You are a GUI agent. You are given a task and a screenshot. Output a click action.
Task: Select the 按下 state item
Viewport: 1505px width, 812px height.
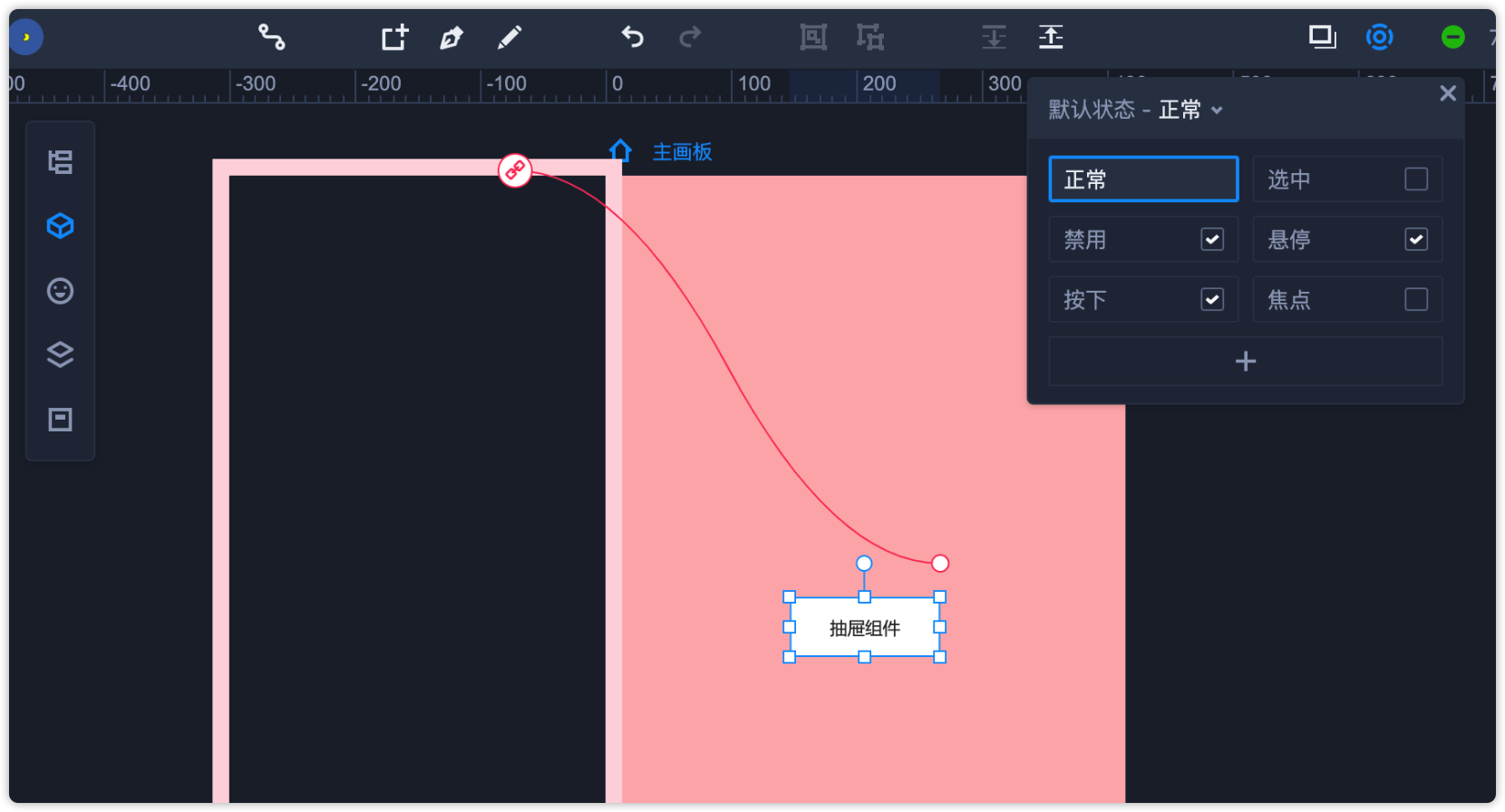coord(1124,300)
